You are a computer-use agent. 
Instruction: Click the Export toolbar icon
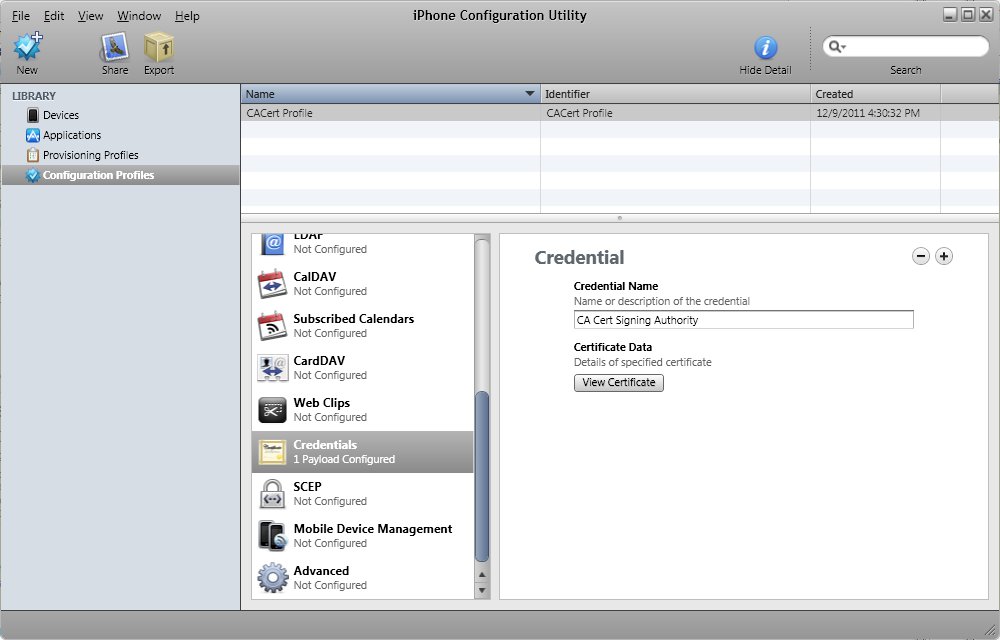pyautogui.click(x=158, y=47)
